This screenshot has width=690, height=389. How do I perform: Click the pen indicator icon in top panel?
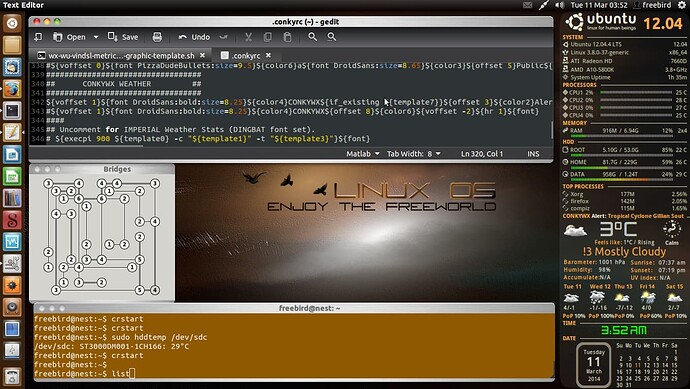[x=544, y=5]
